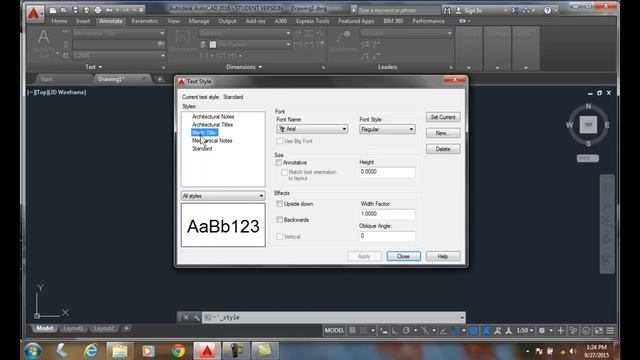The width and height of the screenshot is (640, 360).
Task: Enable the Annotative checkbox
Action: [x=279, y=162]
